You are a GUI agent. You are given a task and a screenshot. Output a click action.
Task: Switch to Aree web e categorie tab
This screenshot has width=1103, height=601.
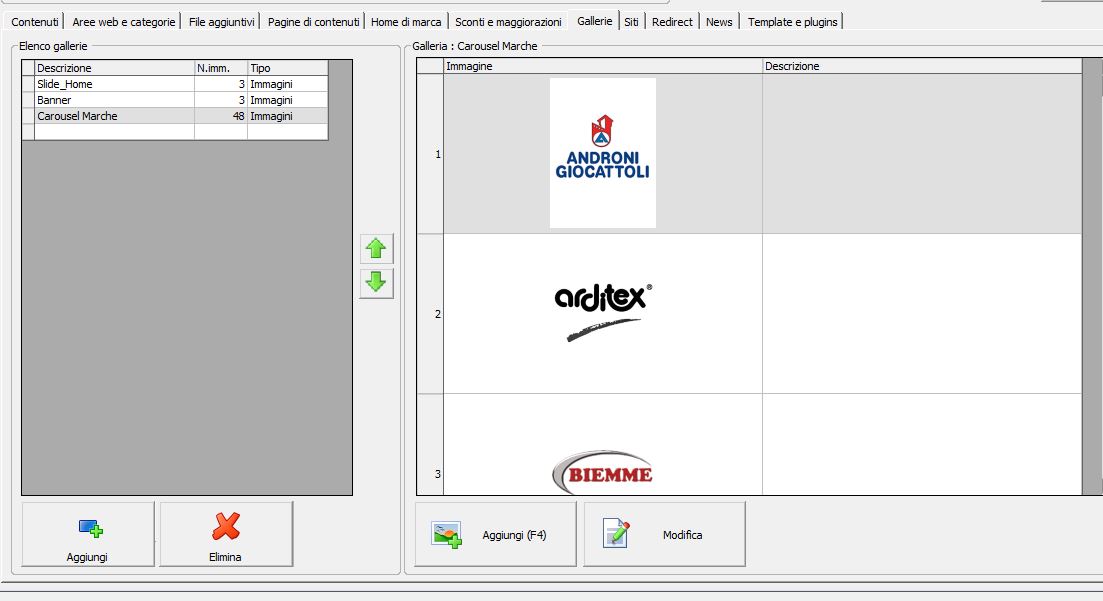[x=124, y=22]
